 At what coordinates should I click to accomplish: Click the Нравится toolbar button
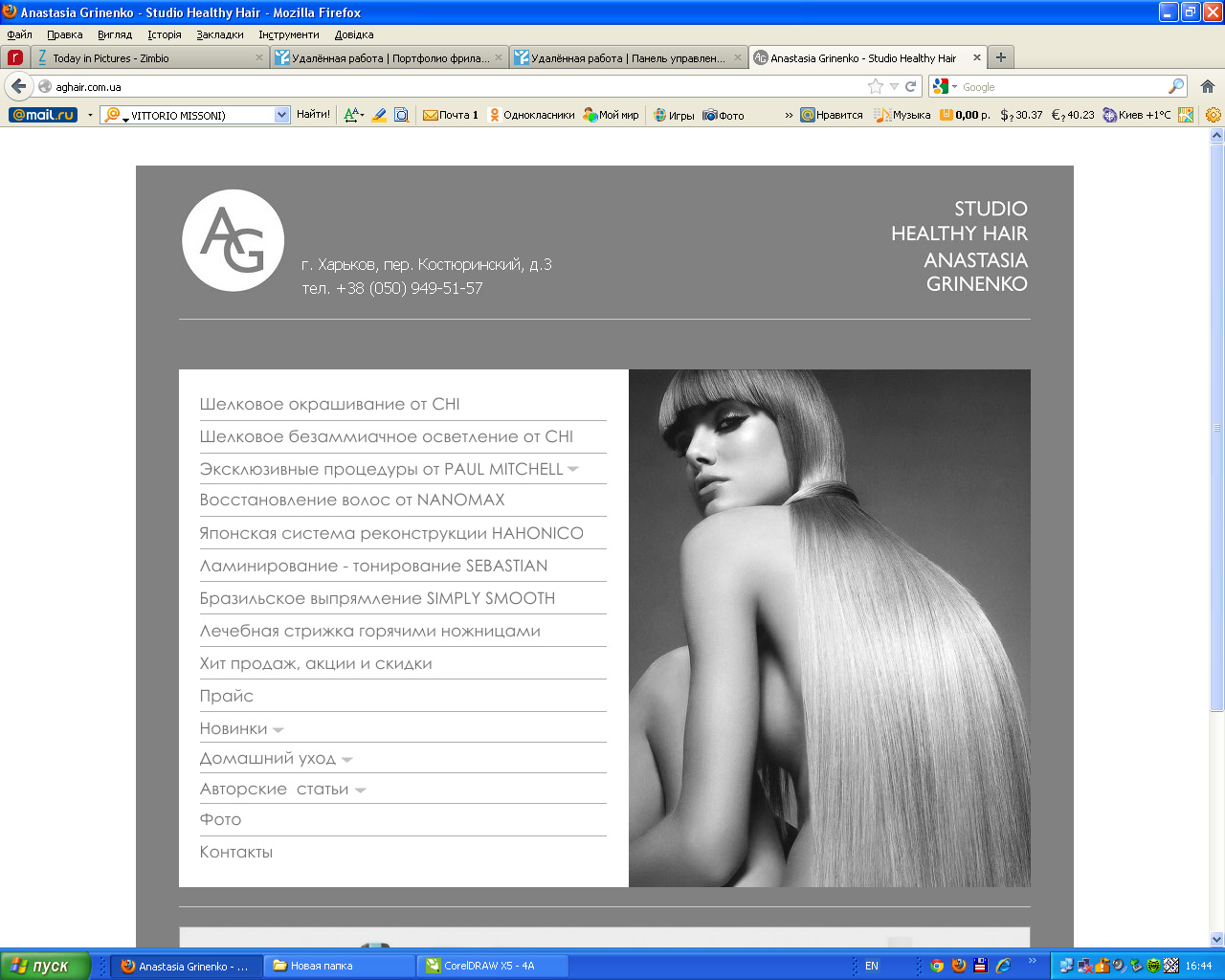coord(832,115)
